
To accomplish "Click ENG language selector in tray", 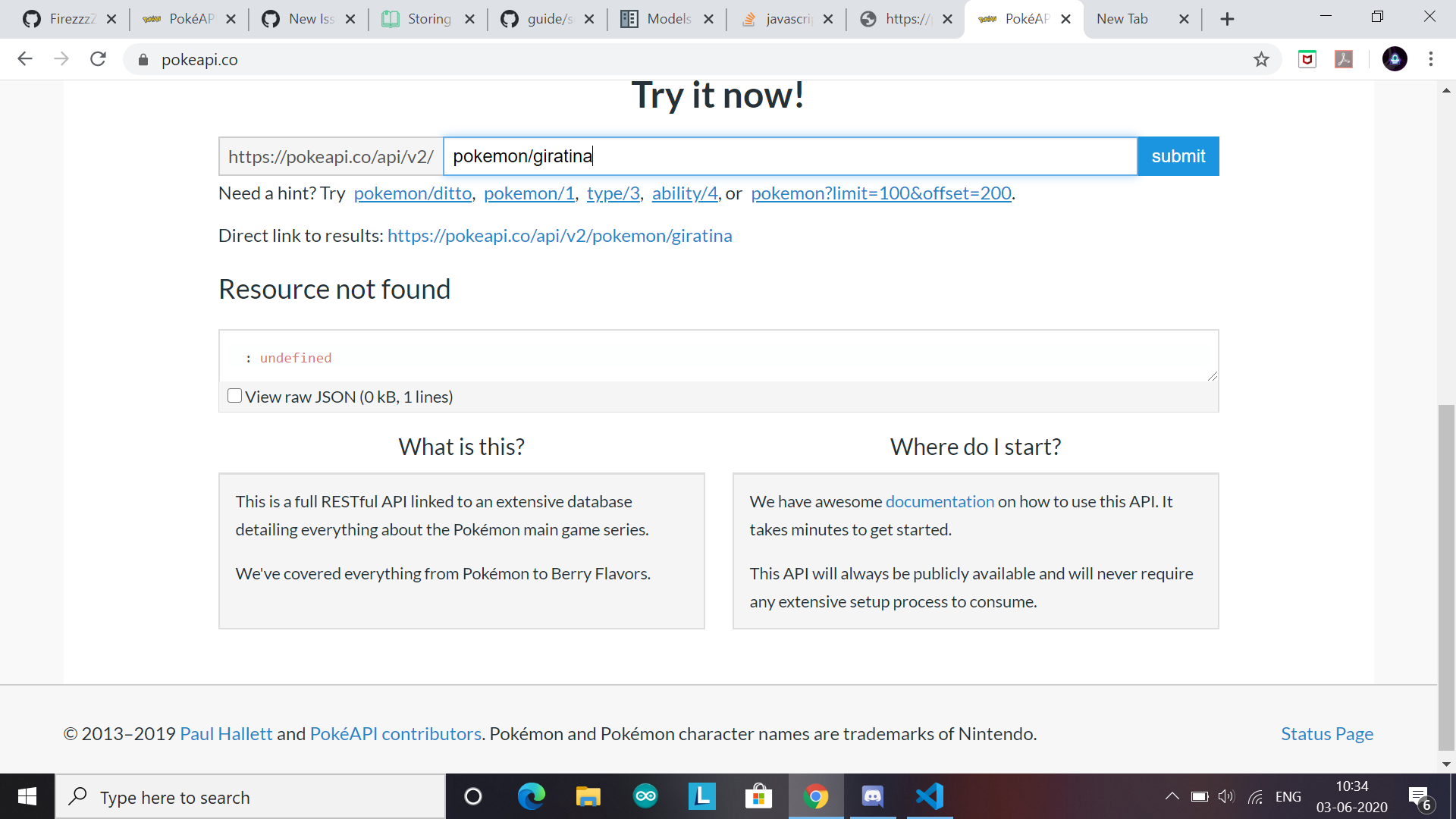I will point(1288,796).
